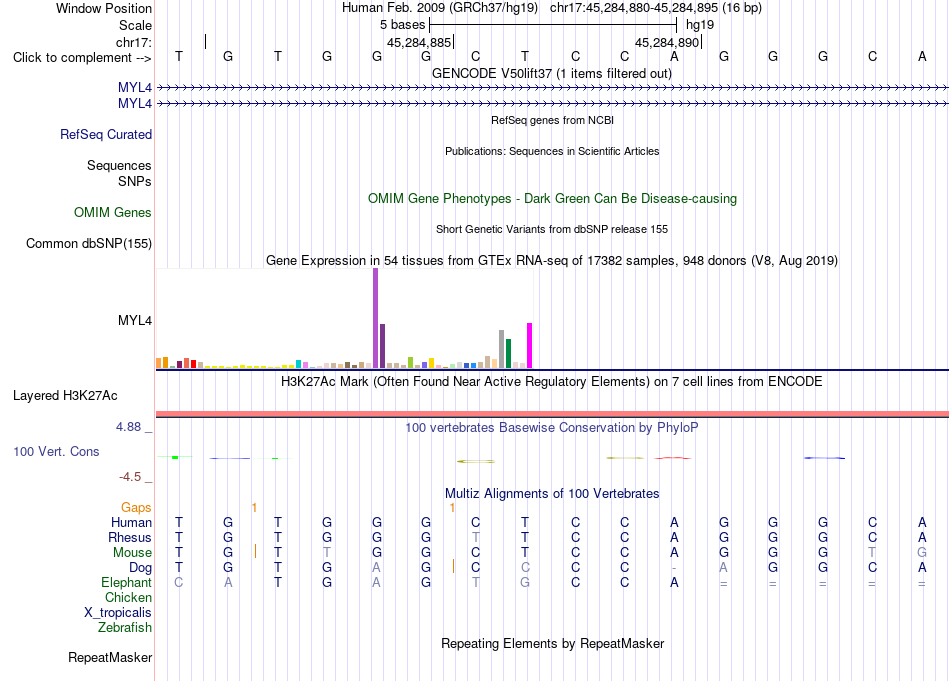Click the hg19 label beside the scale bar

[x=700, y=25]
